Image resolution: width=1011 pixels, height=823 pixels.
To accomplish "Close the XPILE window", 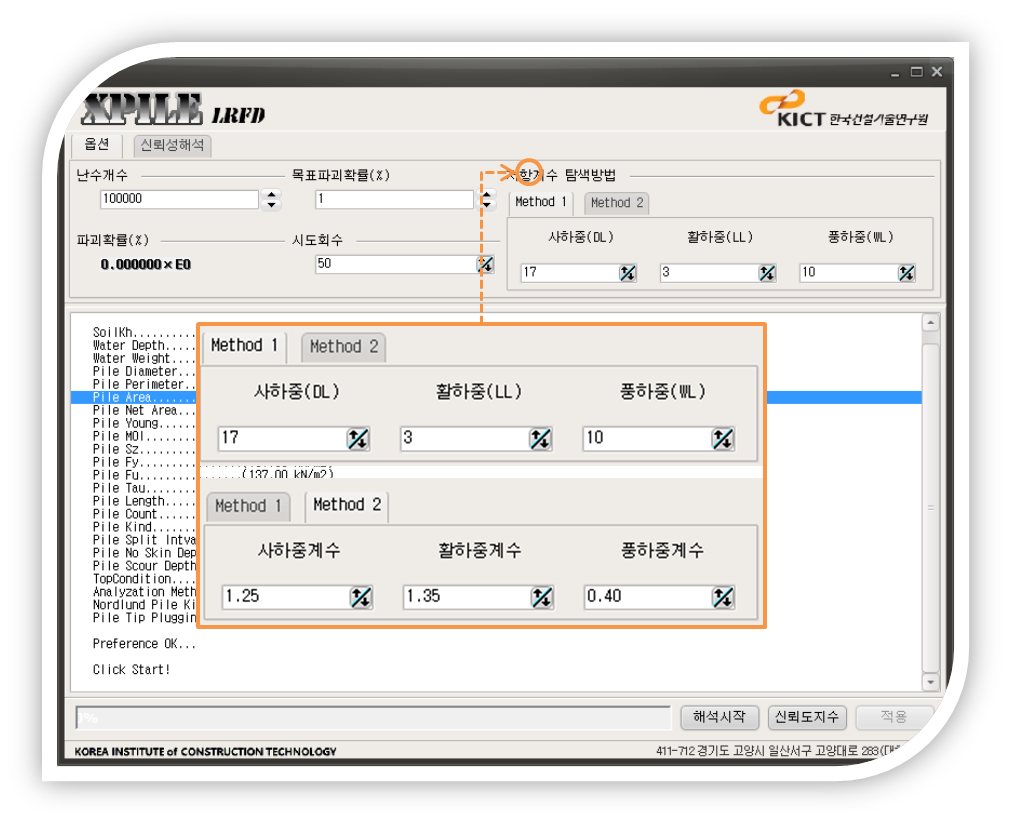I will pyautogui.click(x=937, y=72).
